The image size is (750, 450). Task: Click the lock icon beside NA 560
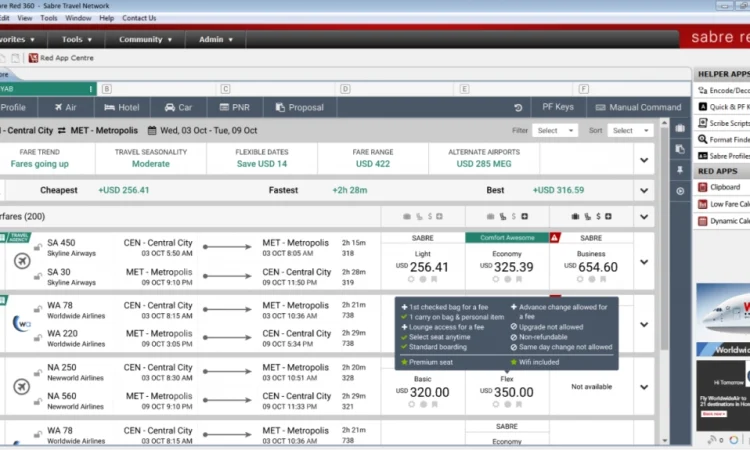click(37, 401)
